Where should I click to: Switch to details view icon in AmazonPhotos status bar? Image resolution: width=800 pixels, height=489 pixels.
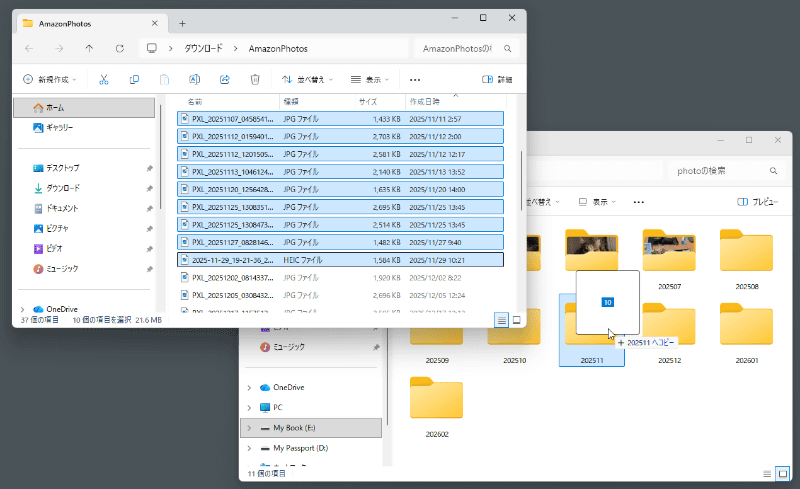[x=502, y=320]
